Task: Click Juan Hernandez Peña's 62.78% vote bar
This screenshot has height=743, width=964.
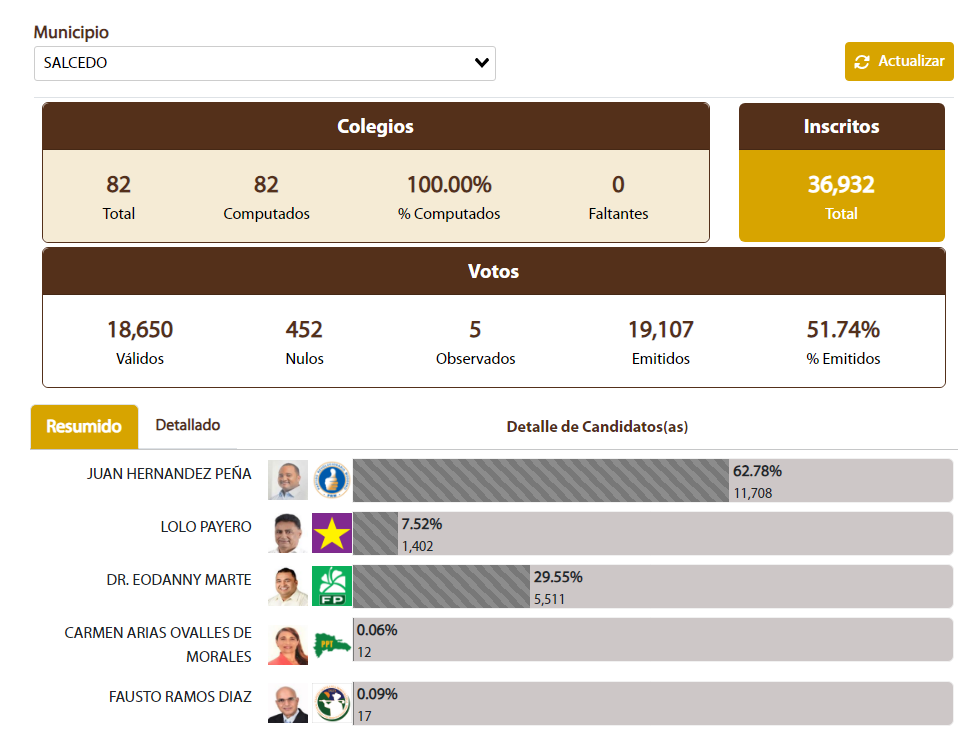Action: [x=540, y=481]
